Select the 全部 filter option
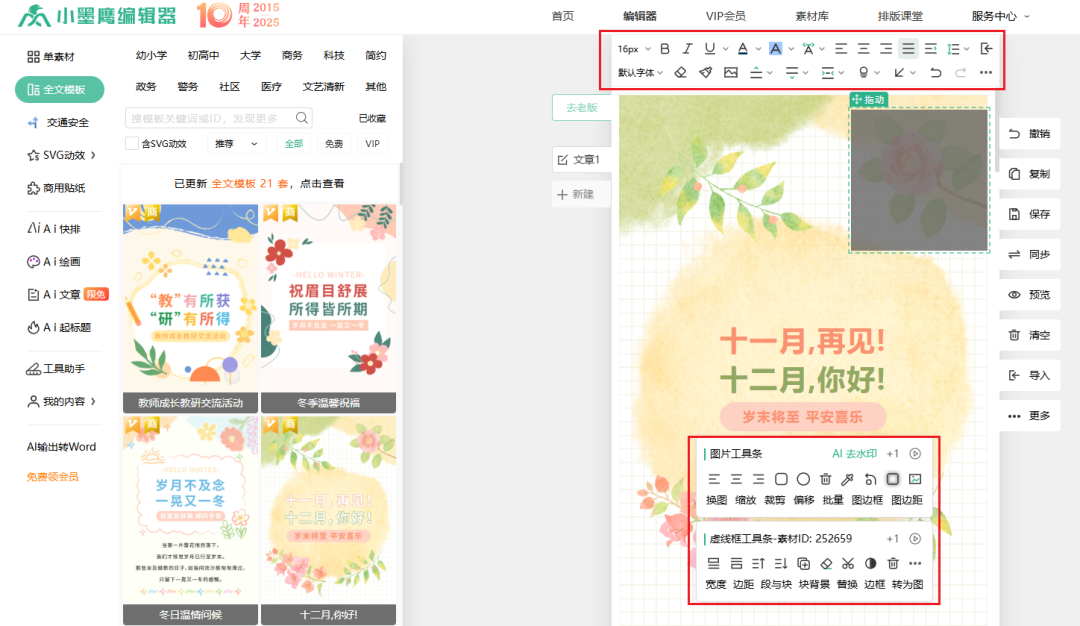The image size is (1080, 626). (294, 143)
